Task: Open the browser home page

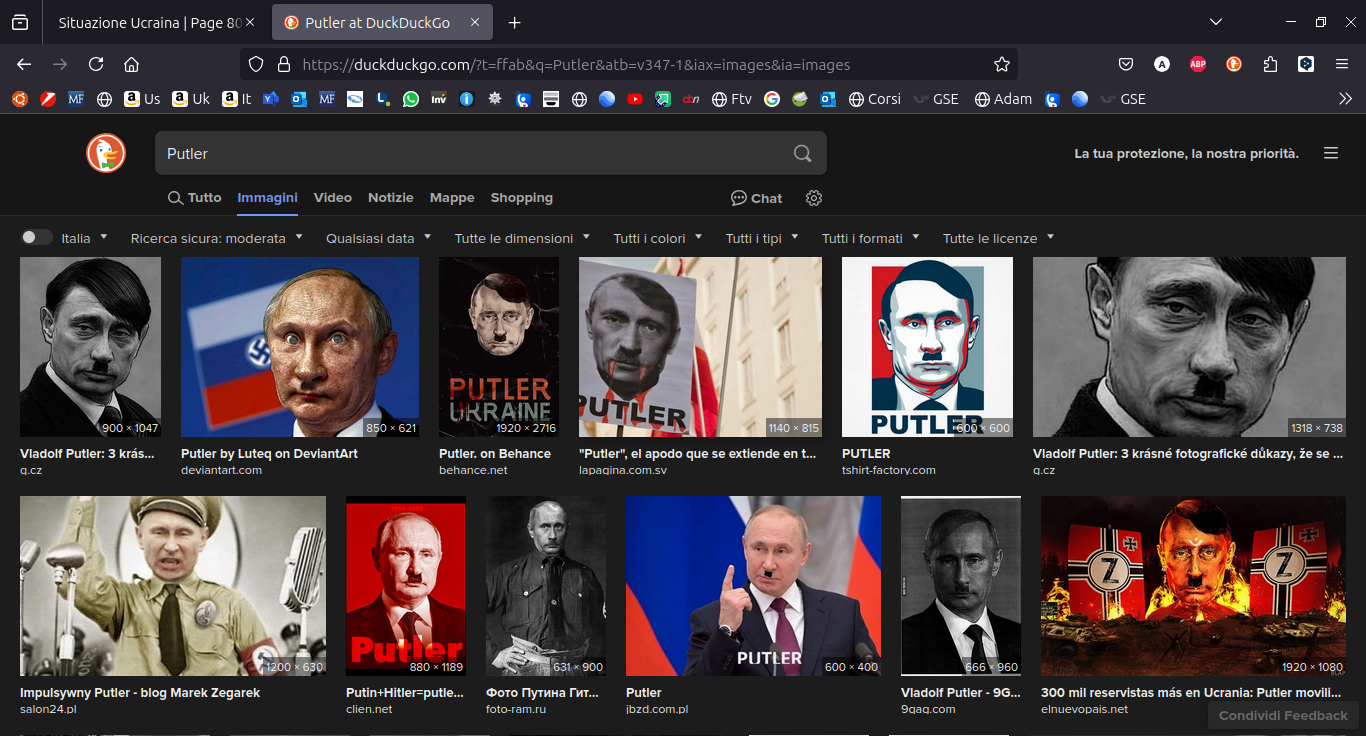Action: 131,64
